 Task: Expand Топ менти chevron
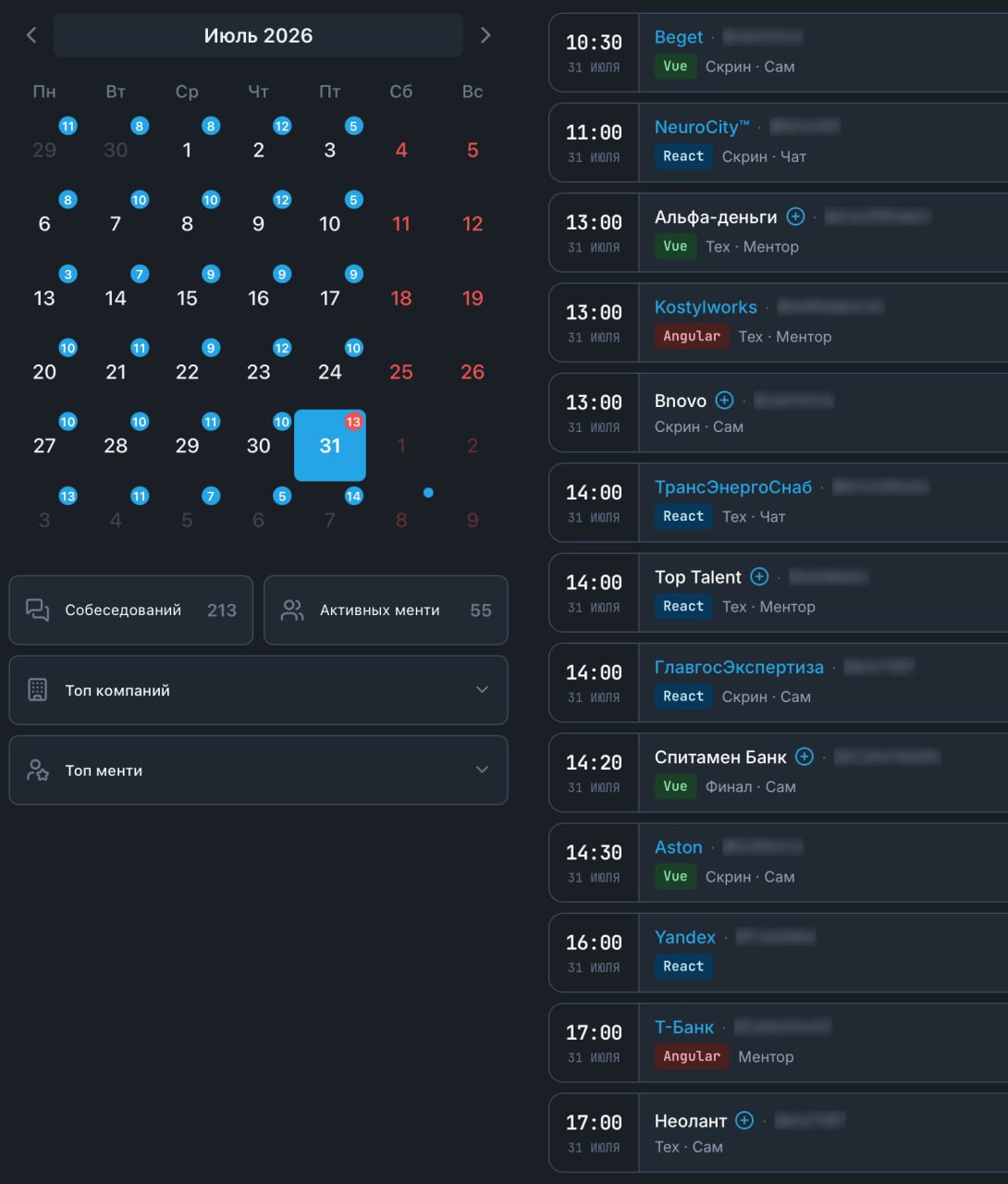click(x=482, y=771)
